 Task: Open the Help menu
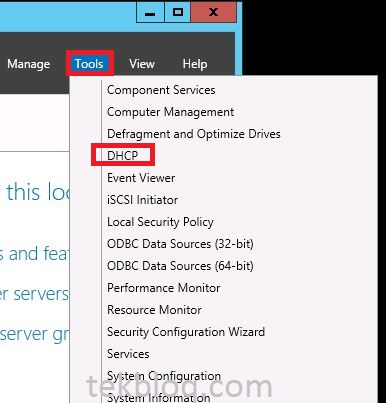(x=195, y=63)
